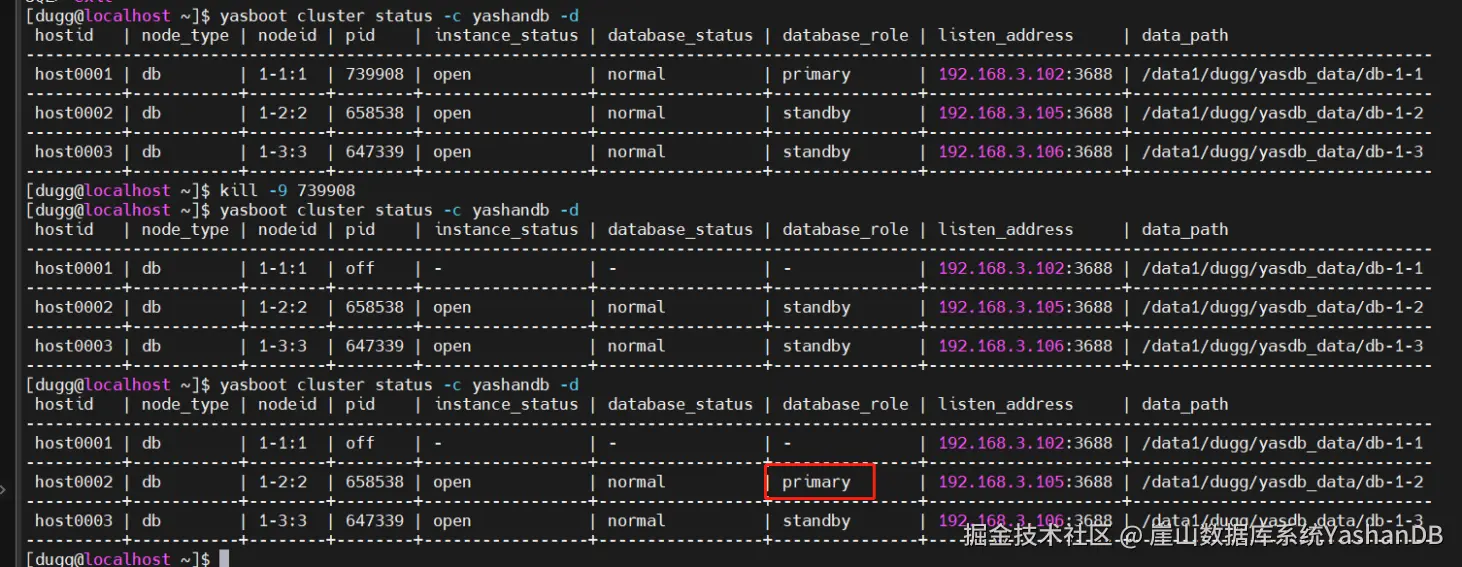Click 'primary' role in the host0001 row
Image resolution: width=1462 pixels, height=567 pixels.
(x=816, y=74)
